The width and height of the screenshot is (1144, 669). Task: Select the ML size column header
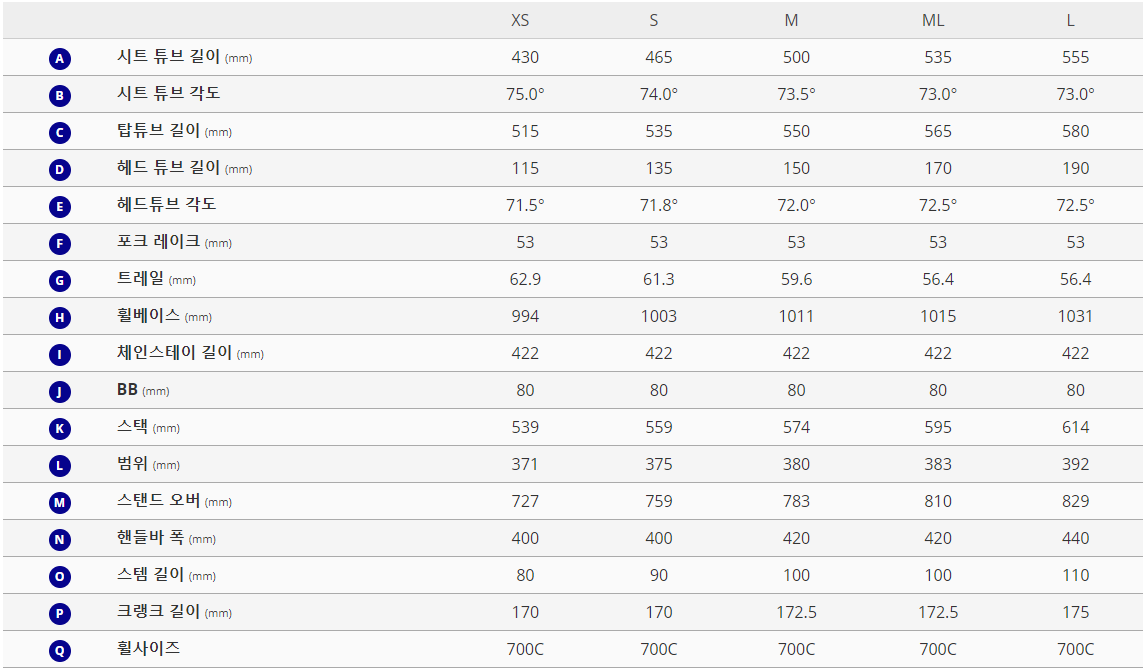tap(933, 20)
